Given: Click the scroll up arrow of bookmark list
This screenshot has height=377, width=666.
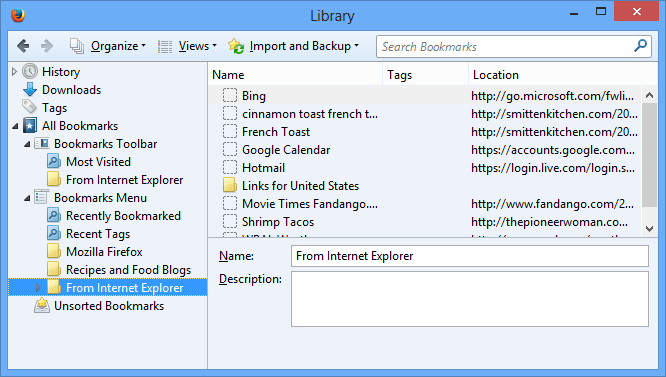Looking at the screenshot, I should click(x=649, y=95).
